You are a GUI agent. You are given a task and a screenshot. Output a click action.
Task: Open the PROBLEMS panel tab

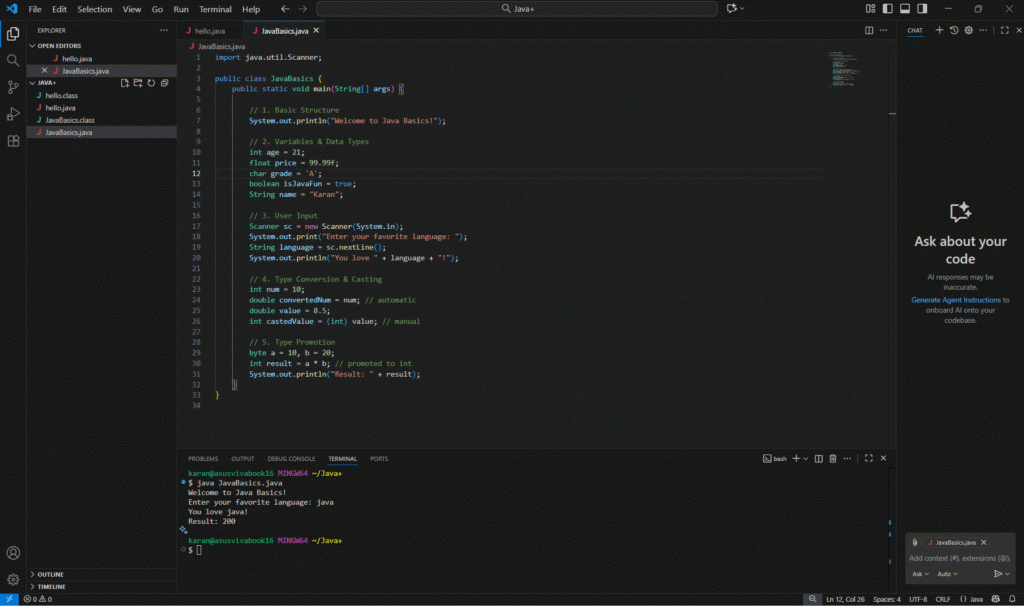click(x=203, y=458)
